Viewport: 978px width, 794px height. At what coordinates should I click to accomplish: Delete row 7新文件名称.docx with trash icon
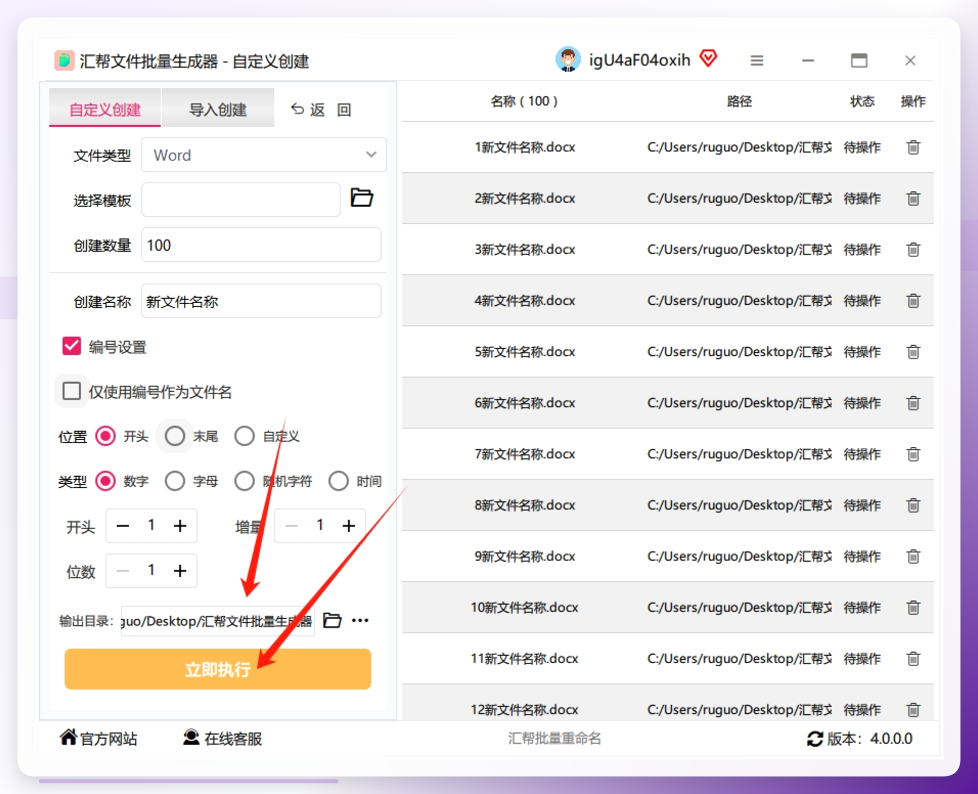coord(913,454)
